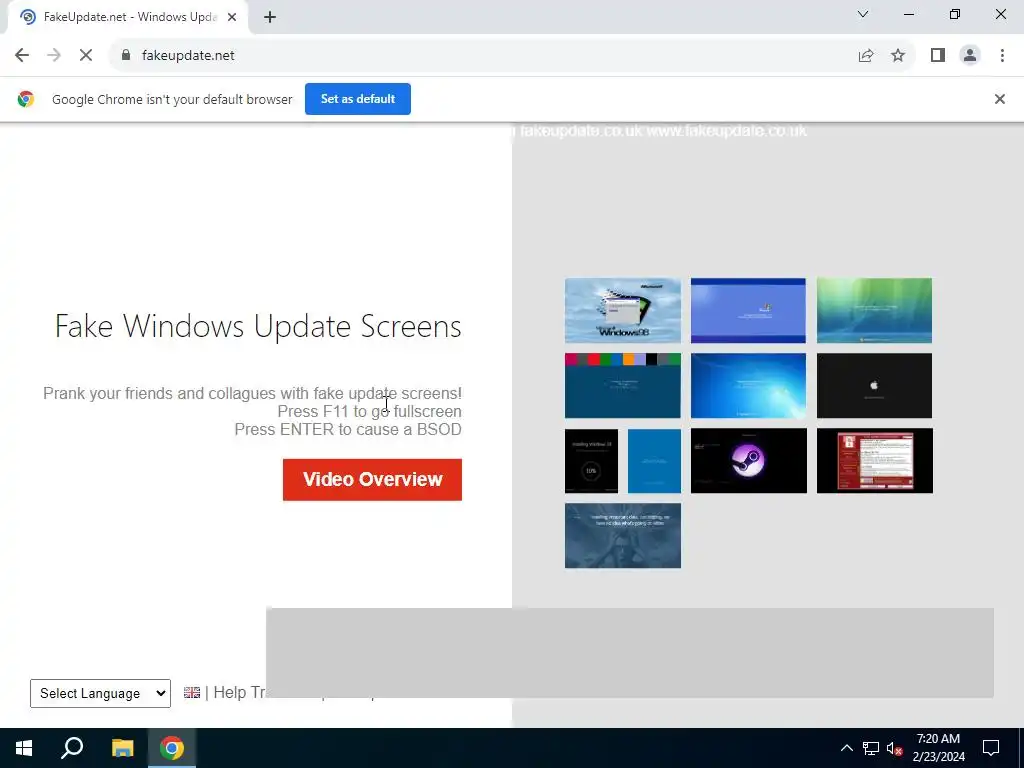Click the Press F11 to go fullscreen text
This screenshot has width=1024, height=768.
pyautogui.click(x=370, y=412)
